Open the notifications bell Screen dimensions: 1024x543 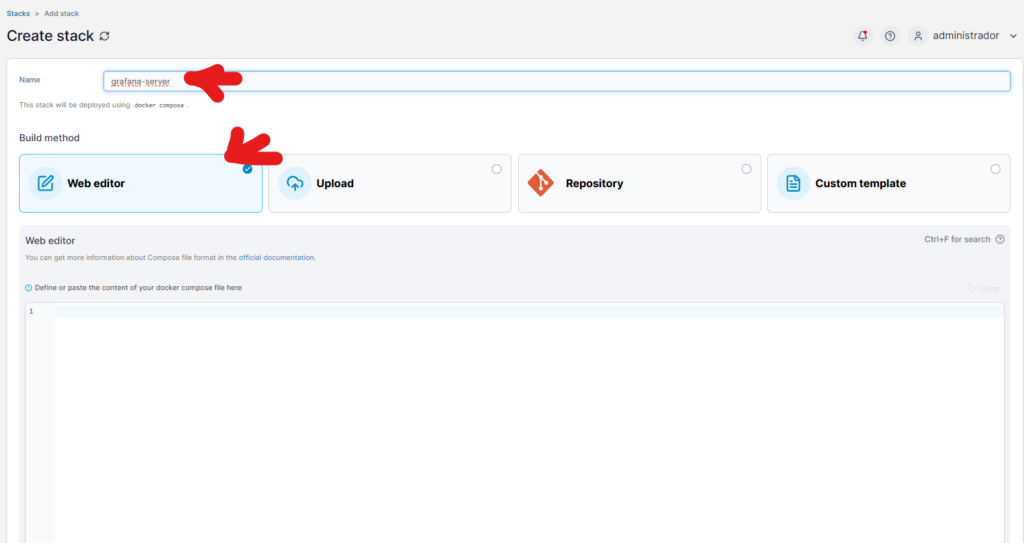click(863, 36)
